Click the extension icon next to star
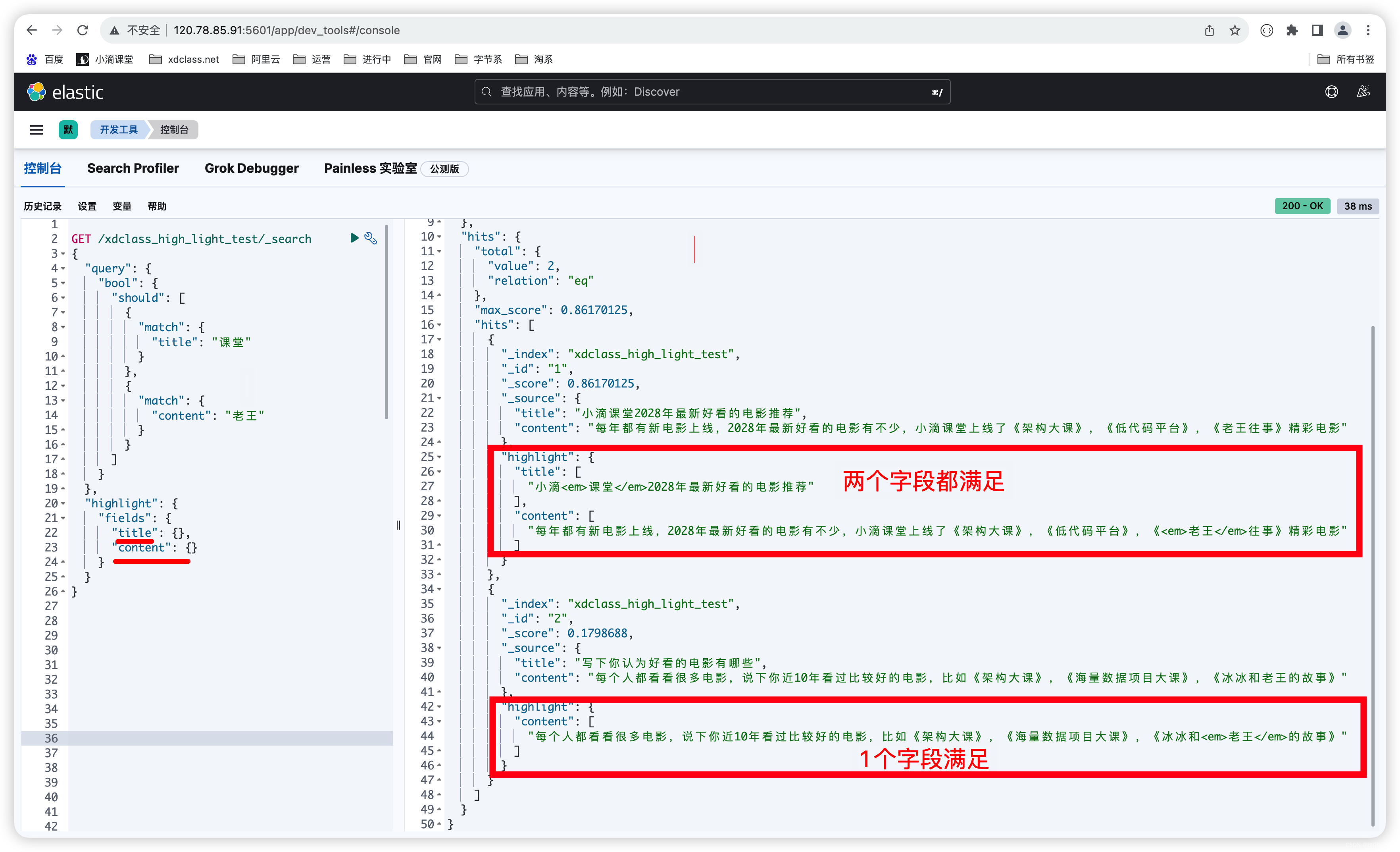This screenshot has width=1400, height=852. click(x=1267, y=30)
